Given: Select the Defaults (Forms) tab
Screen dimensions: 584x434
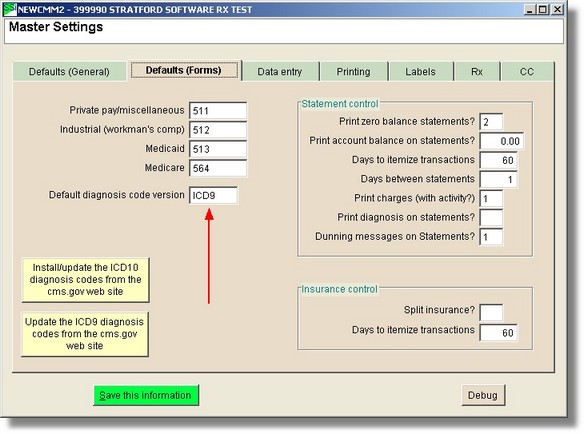Looking at the screenshot, I should pos(184,70).
